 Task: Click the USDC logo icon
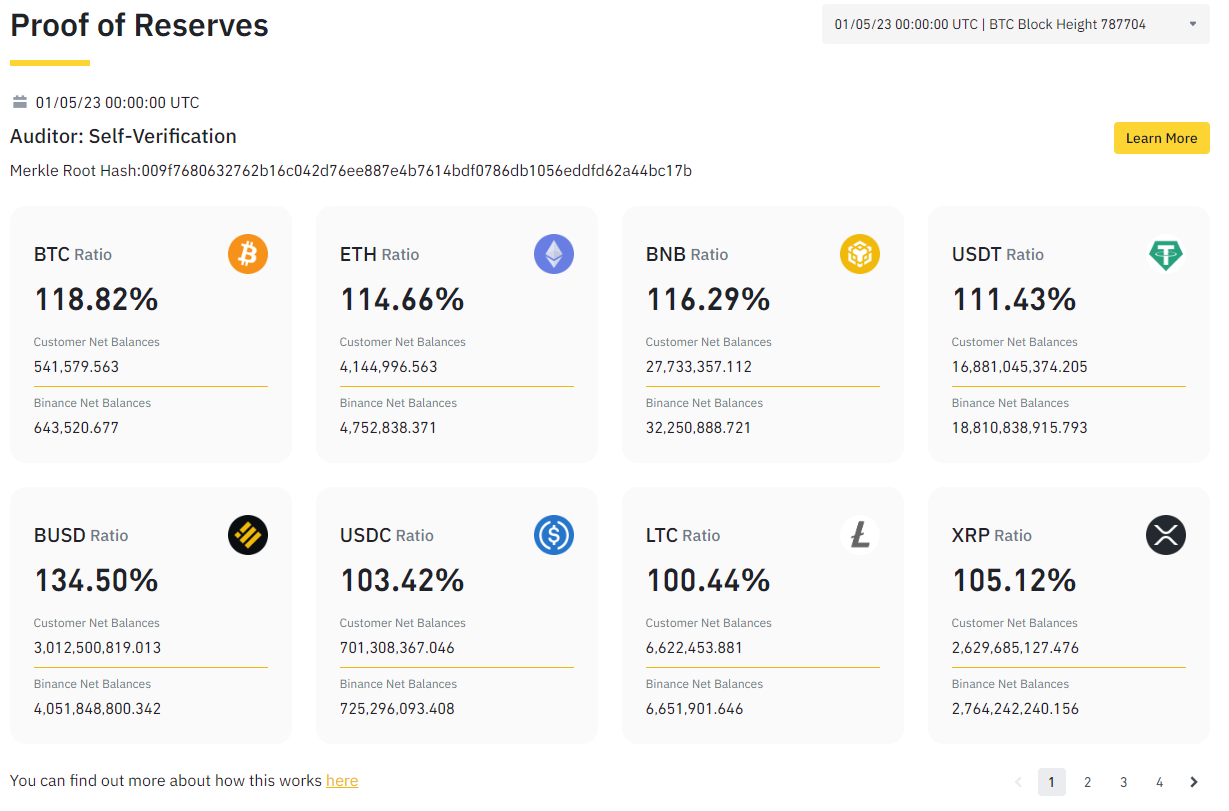(554, 535)
